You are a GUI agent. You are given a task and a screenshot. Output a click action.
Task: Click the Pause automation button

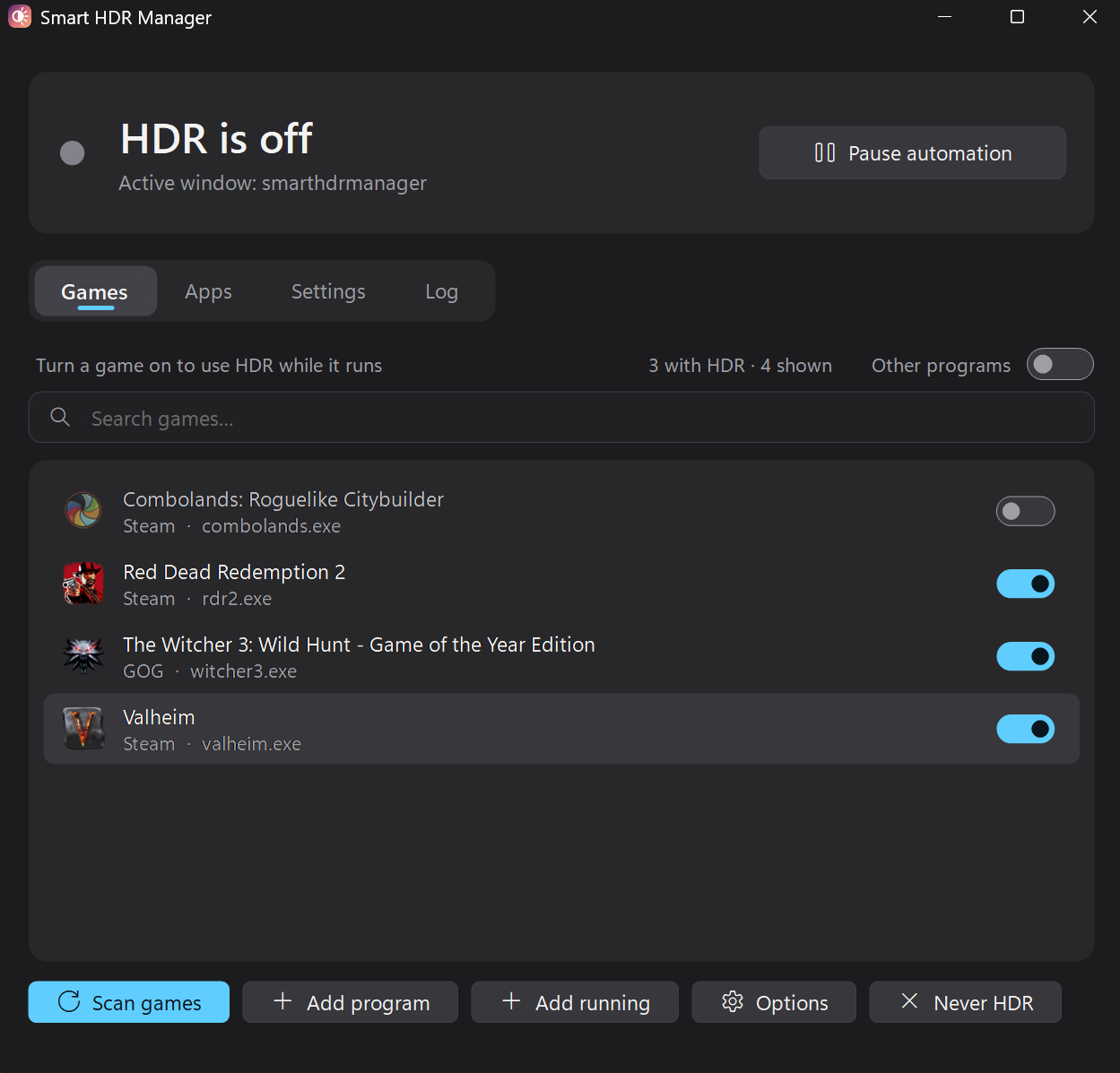tap(912, 152)
